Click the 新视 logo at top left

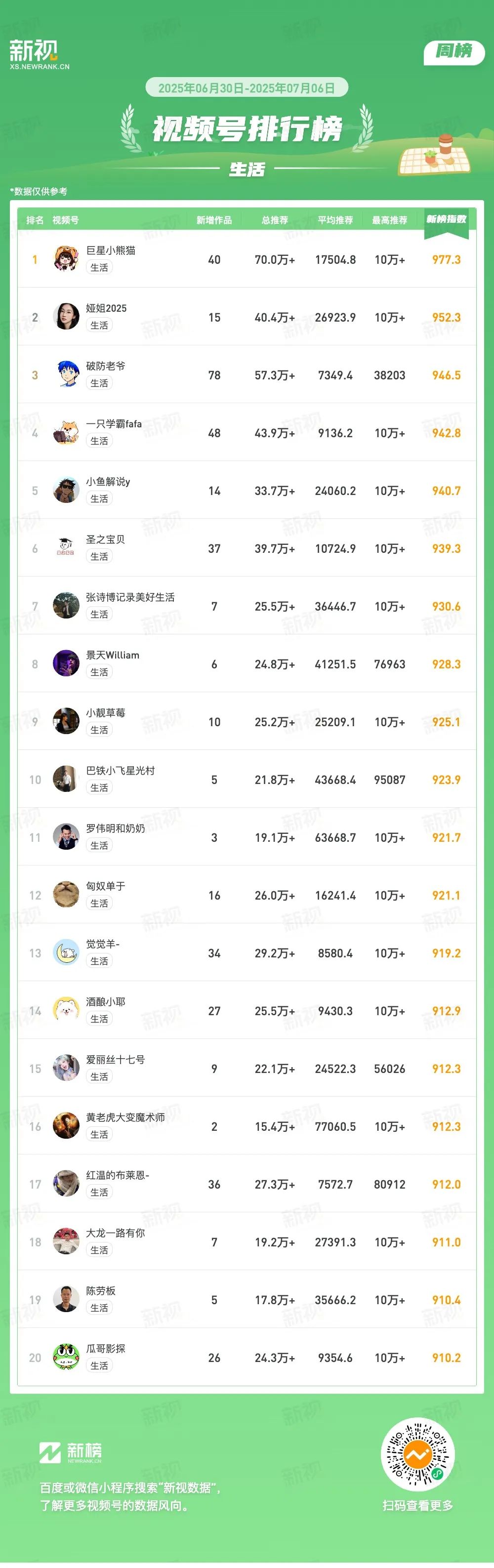40,54
